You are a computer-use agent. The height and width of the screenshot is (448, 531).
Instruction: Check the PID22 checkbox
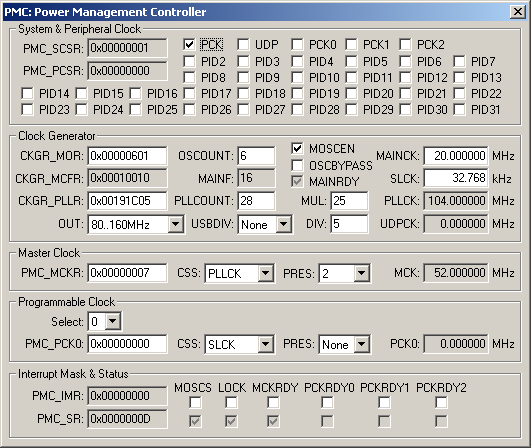pyautogui.click(x=459, y=93)
